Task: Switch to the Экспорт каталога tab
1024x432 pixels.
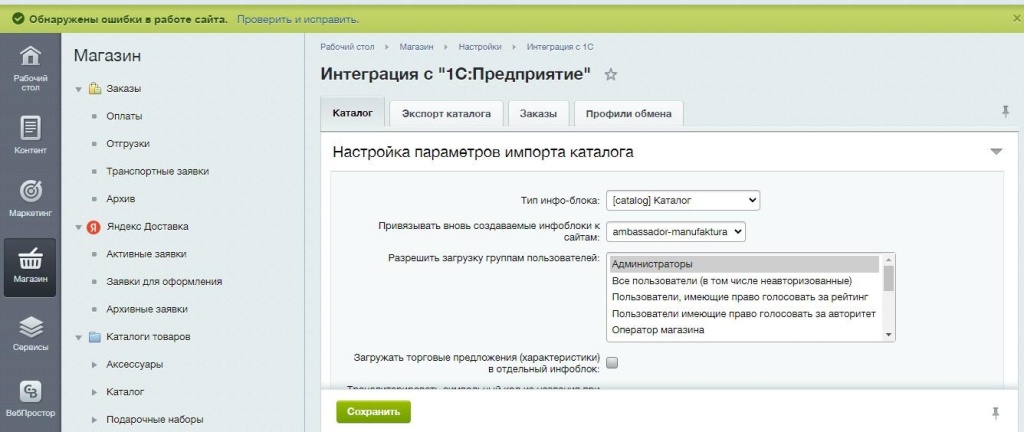Action: coord(447,114)
